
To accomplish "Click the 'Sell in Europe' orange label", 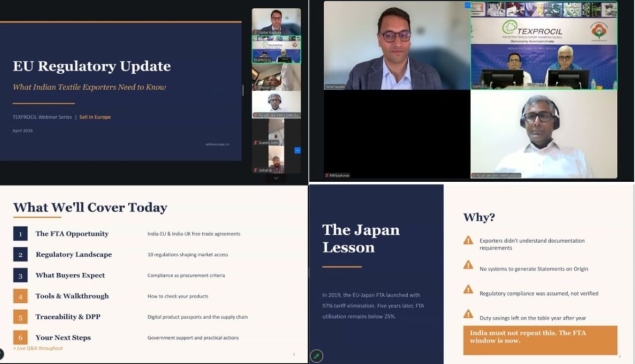I will pyautogui.click(x=95, y=117).
